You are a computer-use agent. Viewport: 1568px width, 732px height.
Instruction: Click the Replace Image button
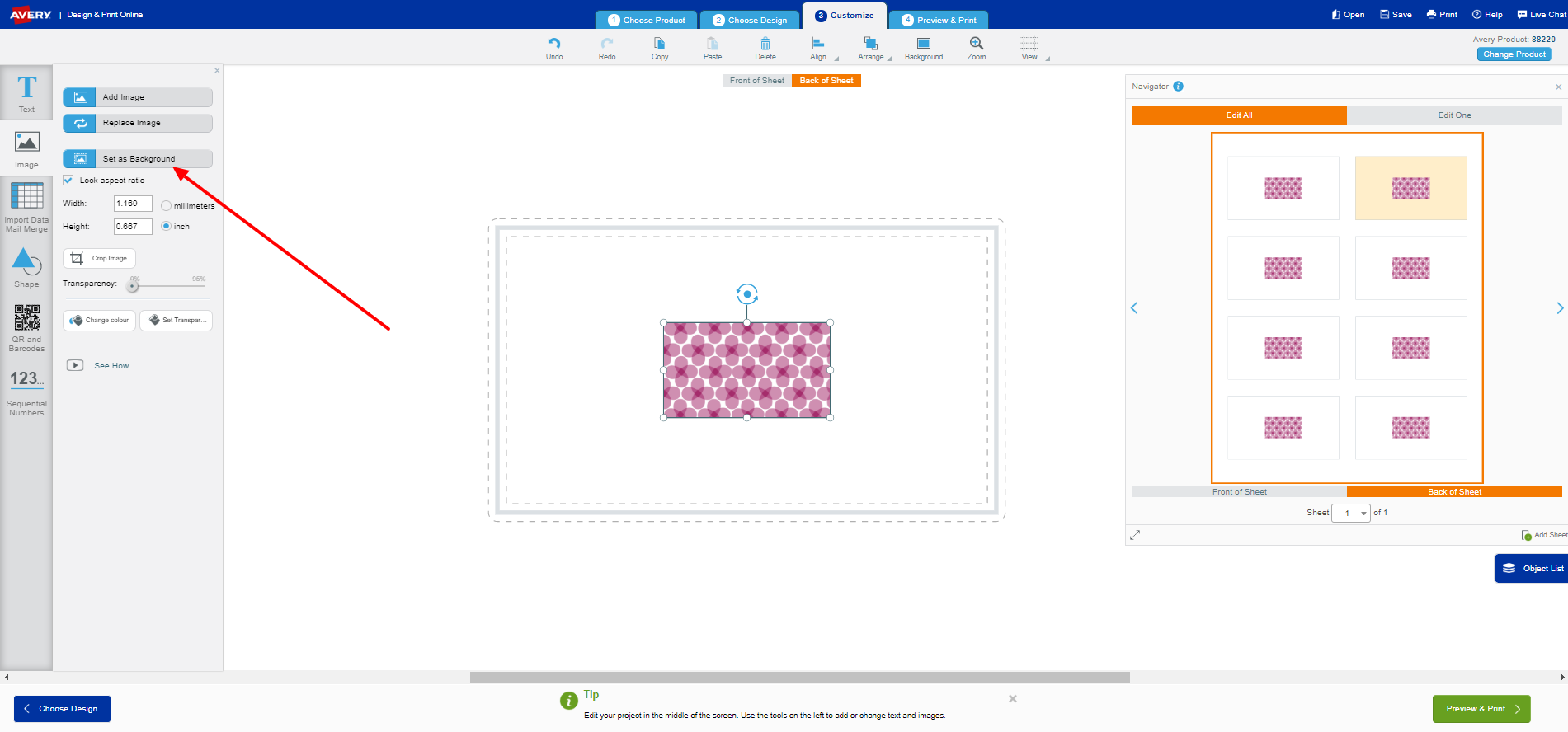point(138,123)
